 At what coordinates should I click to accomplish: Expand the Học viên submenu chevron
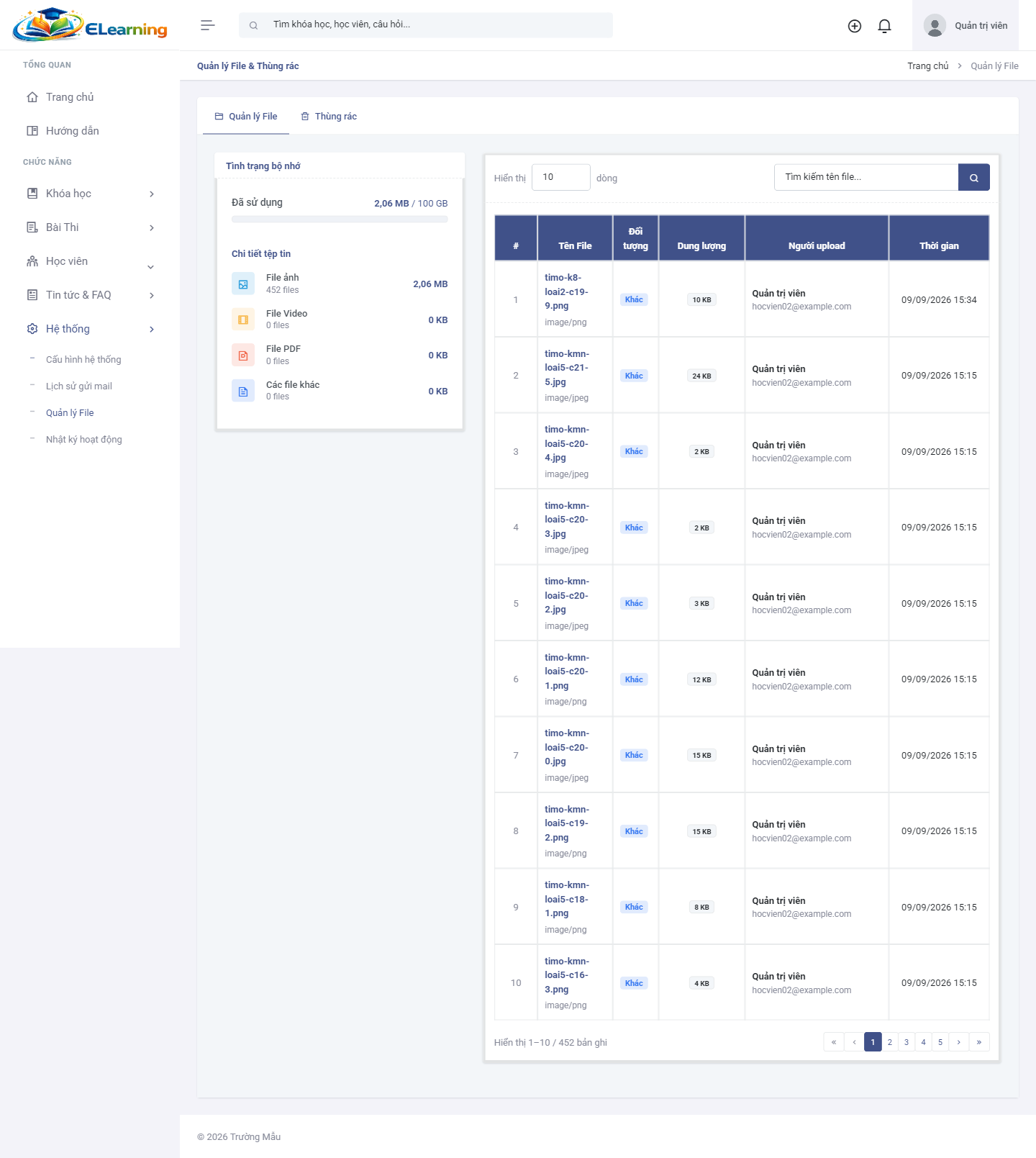coord(151,267)
